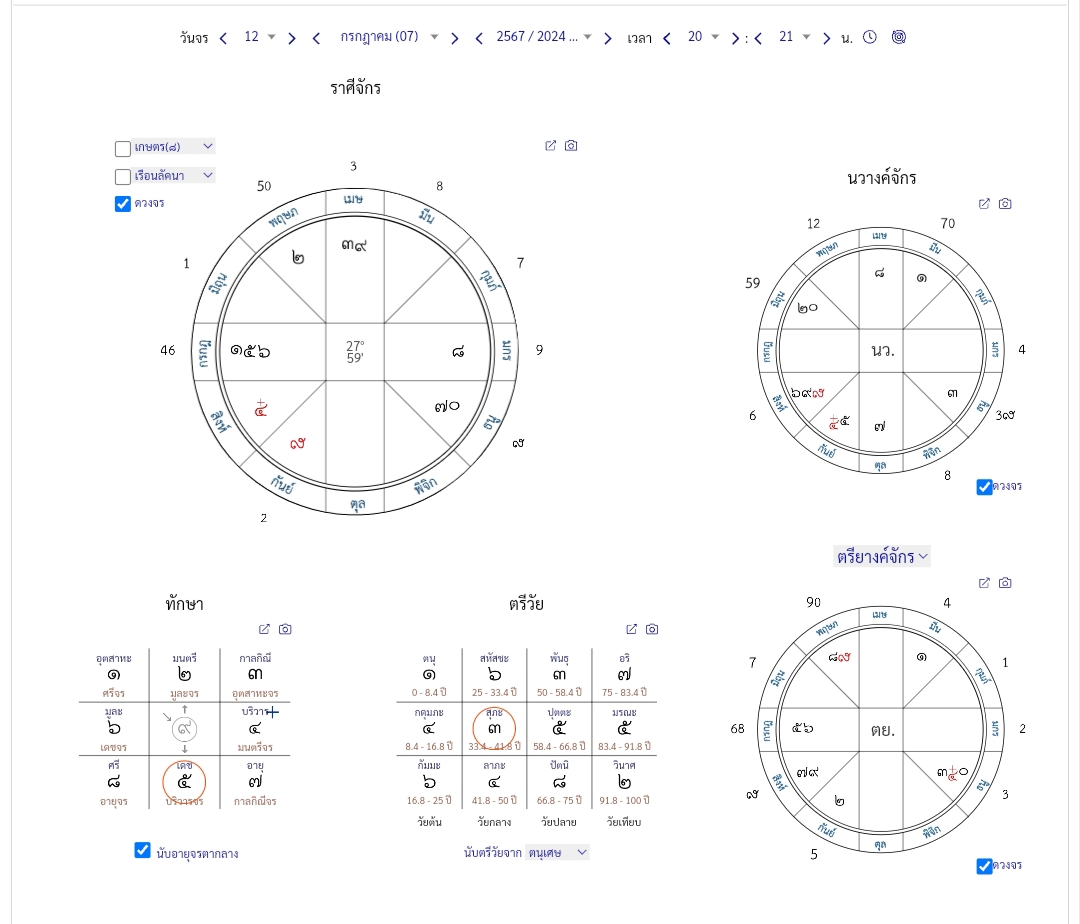Image resolution: width=1080 pixels, height=924 pixels.
Task: Advance to next day arrow
Action: (292, 39)
